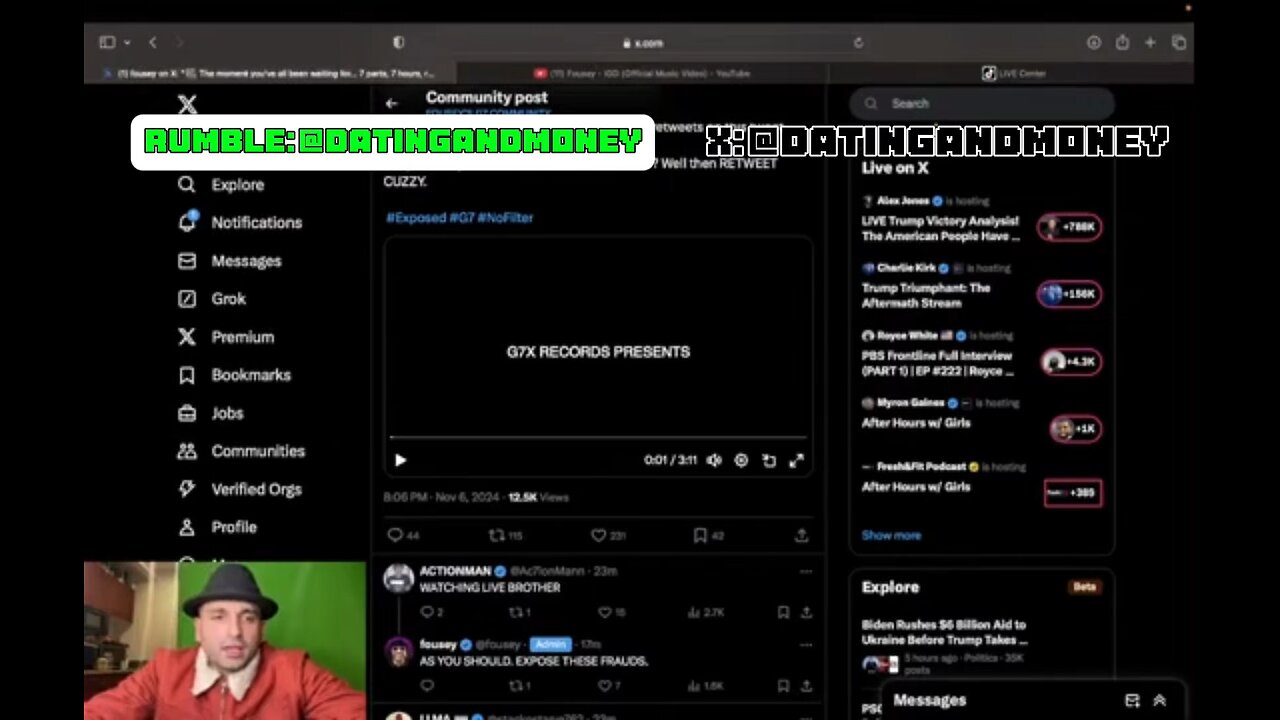Screen dimensions: 1280x720
Task: Open Grok in the sidebar
Action: click(x=211, y=298)
